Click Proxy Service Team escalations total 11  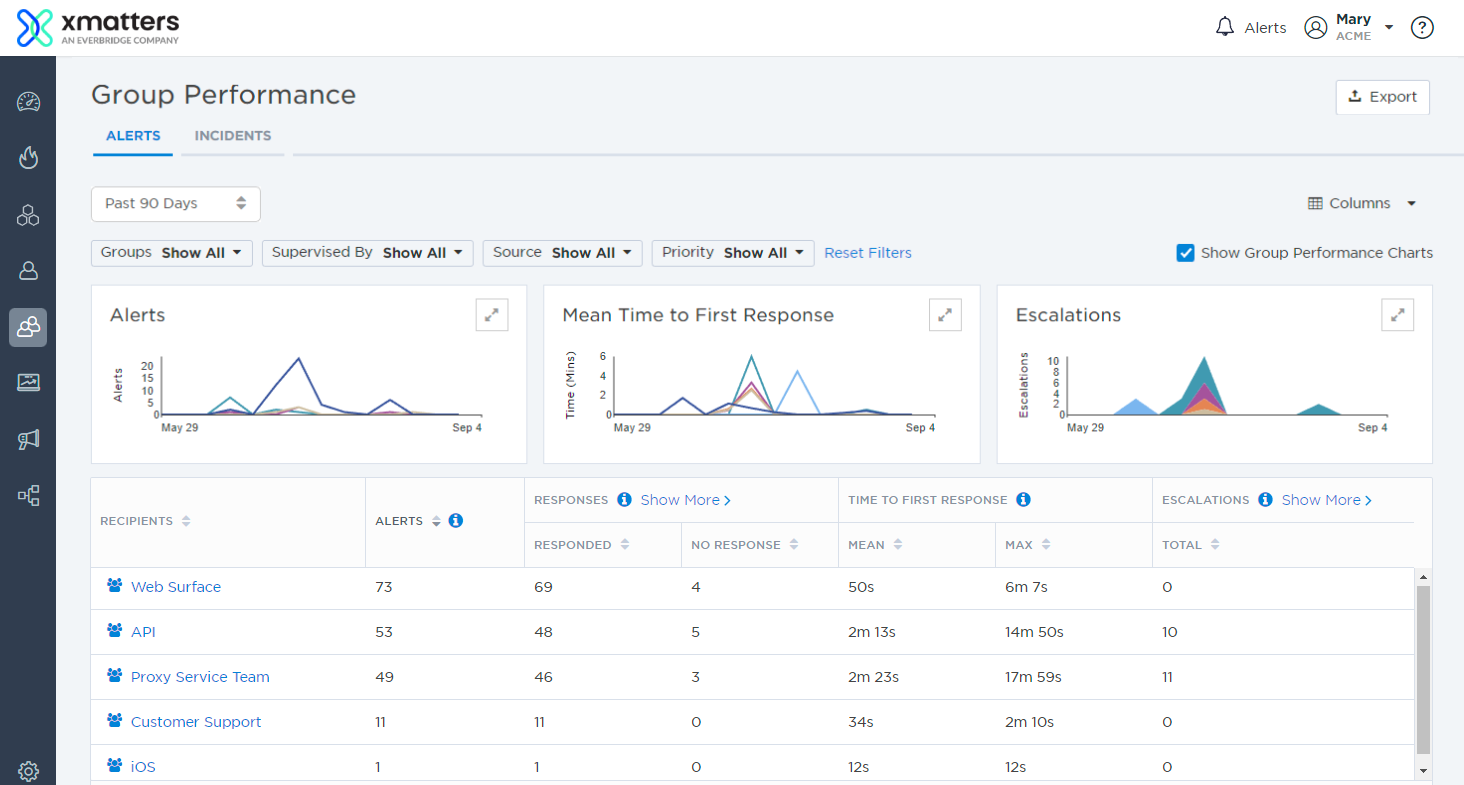coord(1167,677)
